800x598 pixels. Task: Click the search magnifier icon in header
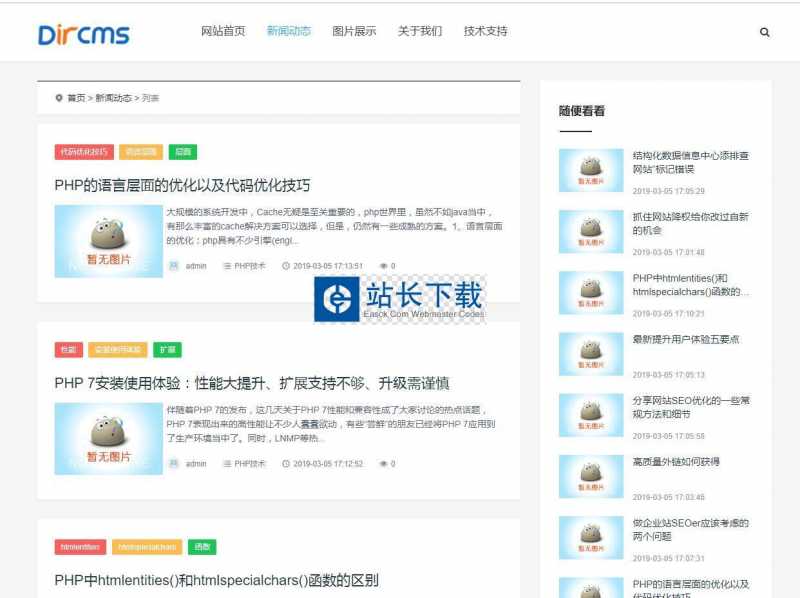765,32
